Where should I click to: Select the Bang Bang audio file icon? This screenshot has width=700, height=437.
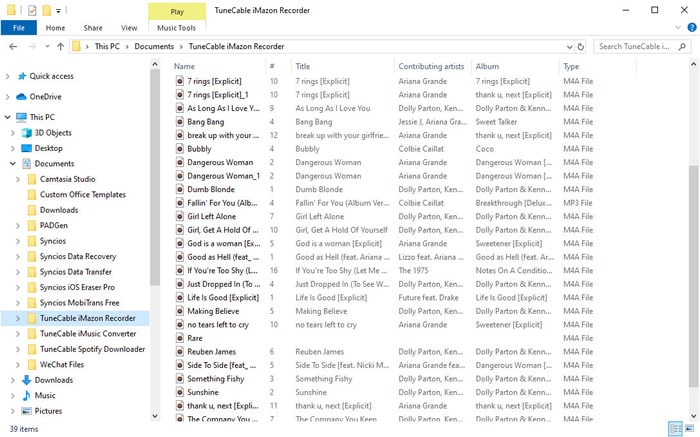tap(179, 121)
